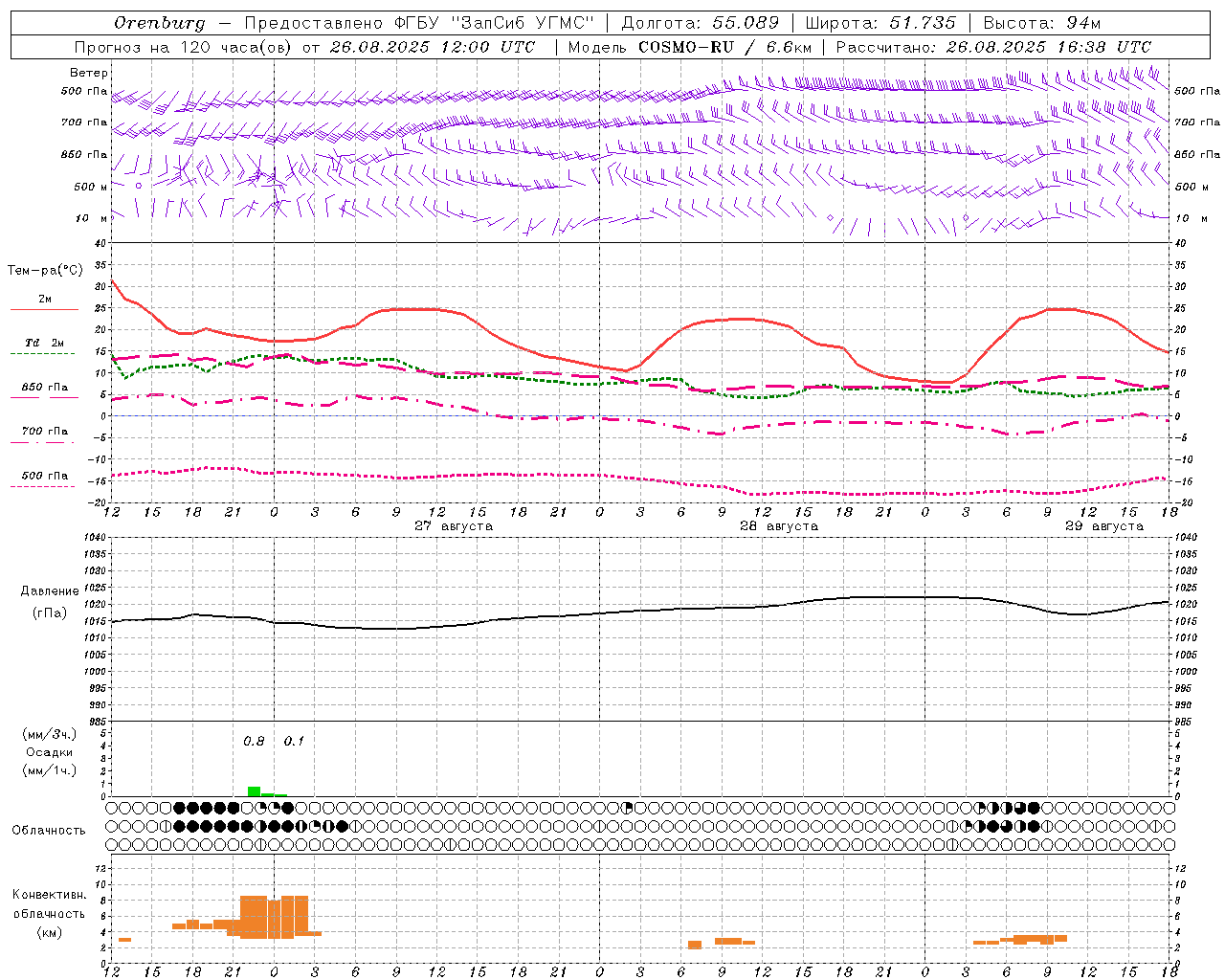Click the 'Облачность' cloud cover row label
Screen dimensions: 1225x980
(x=49, y=831)
